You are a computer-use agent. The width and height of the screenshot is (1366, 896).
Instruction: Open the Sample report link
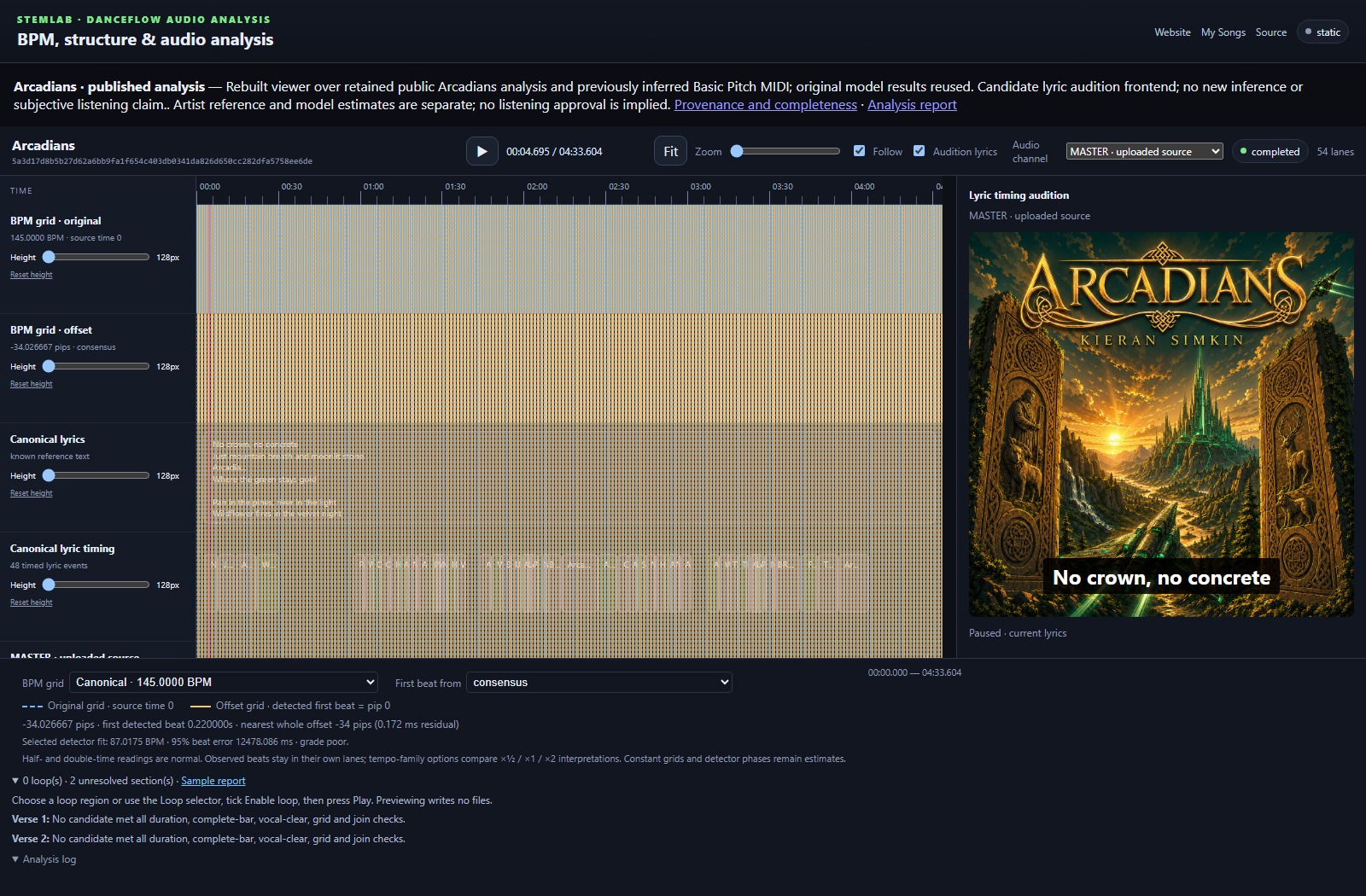pos(213,781)
